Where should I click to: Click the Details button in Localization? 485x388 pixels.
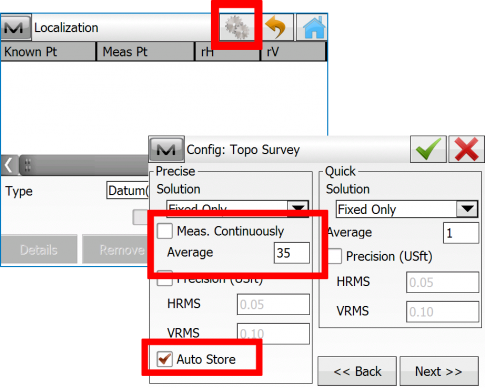39,250
